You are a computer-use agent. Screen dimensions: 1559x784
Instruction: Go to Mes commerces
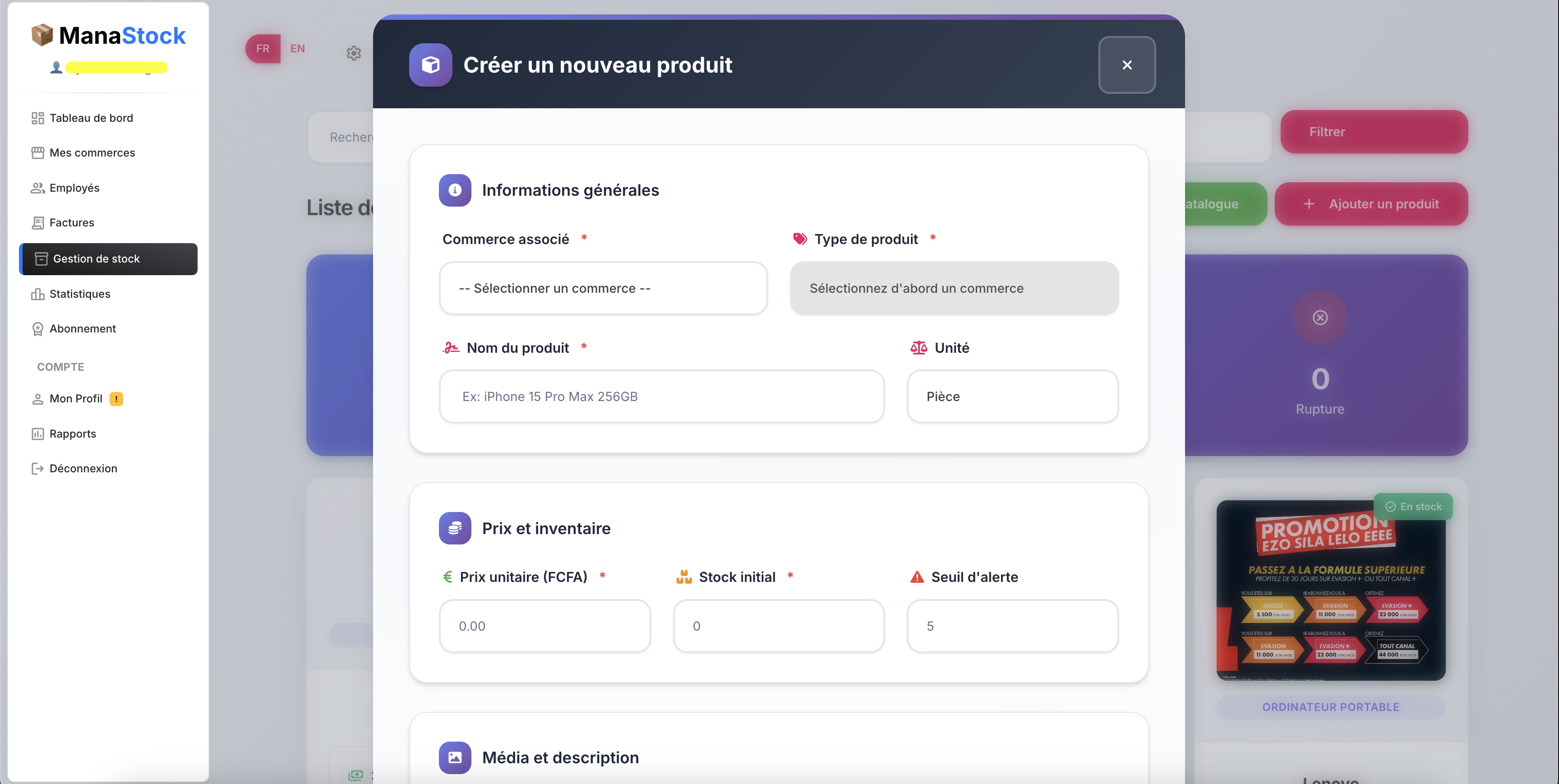coord(108,152)
